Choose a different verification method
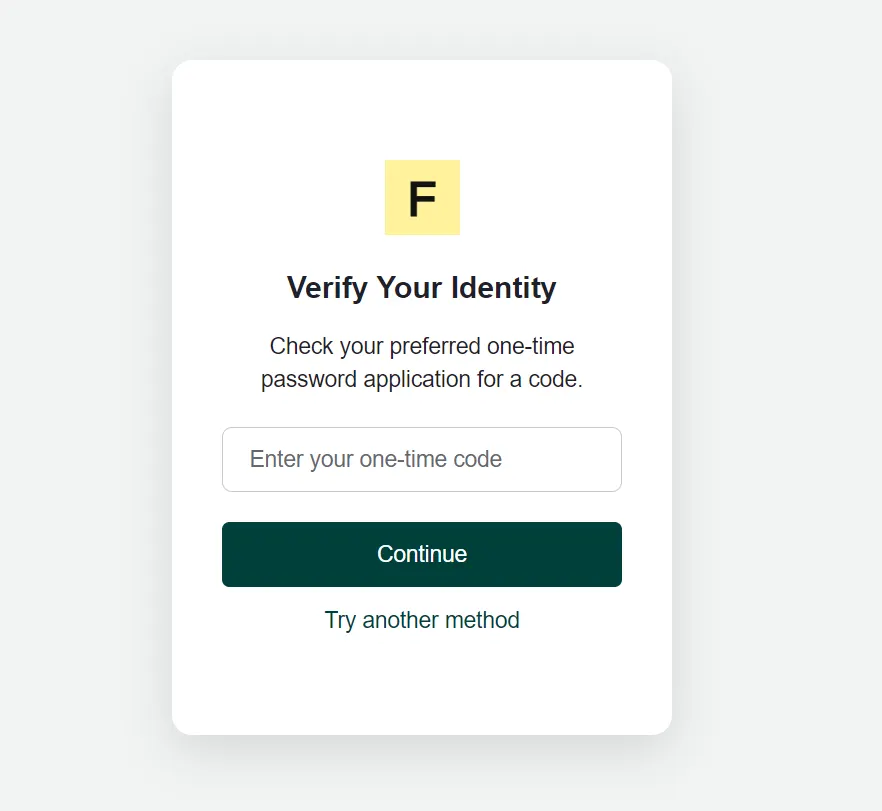 click(x=422, y=620)
